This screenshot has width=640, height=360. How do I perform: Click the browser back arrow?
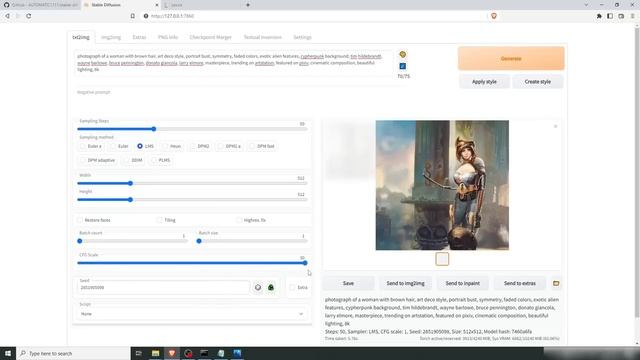click(x=7, y=16)
